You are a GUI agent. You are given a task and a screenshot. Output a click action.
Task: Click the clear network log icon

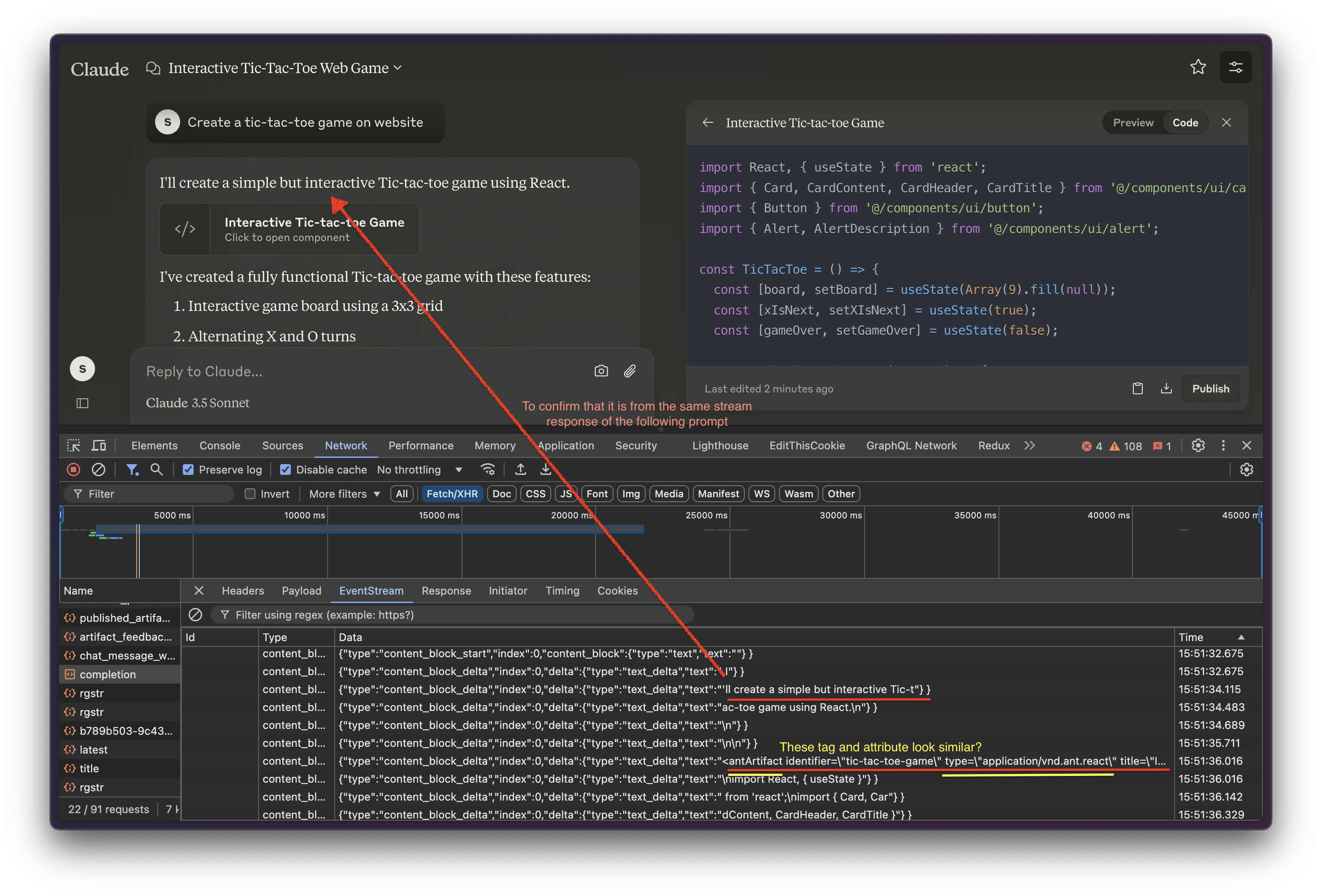[99, 470]
